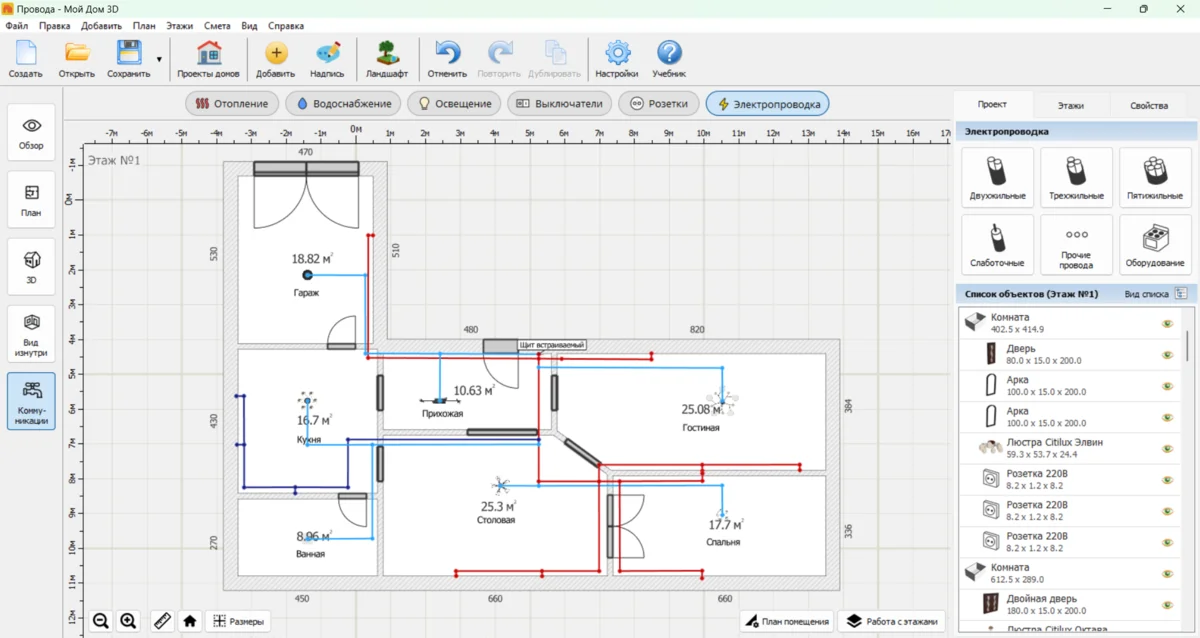
Task: Click the zoom out magnifier icon
Action: [x=101, y=621]
